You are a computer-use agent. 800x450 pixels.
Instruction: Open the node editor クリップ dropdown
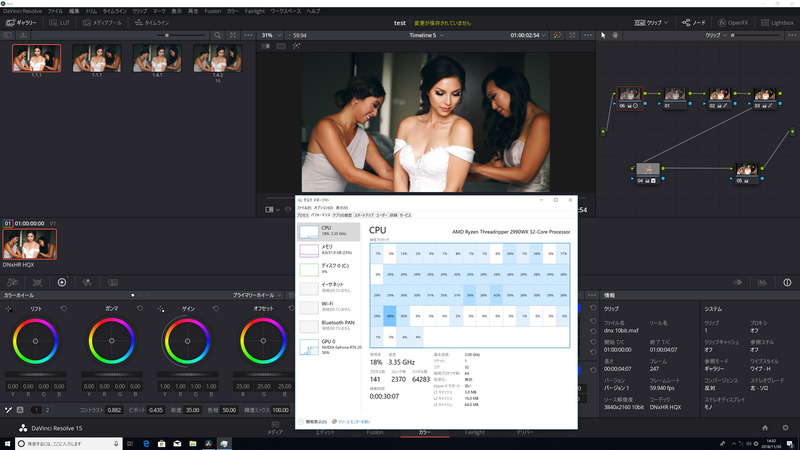tap(715, 35)
